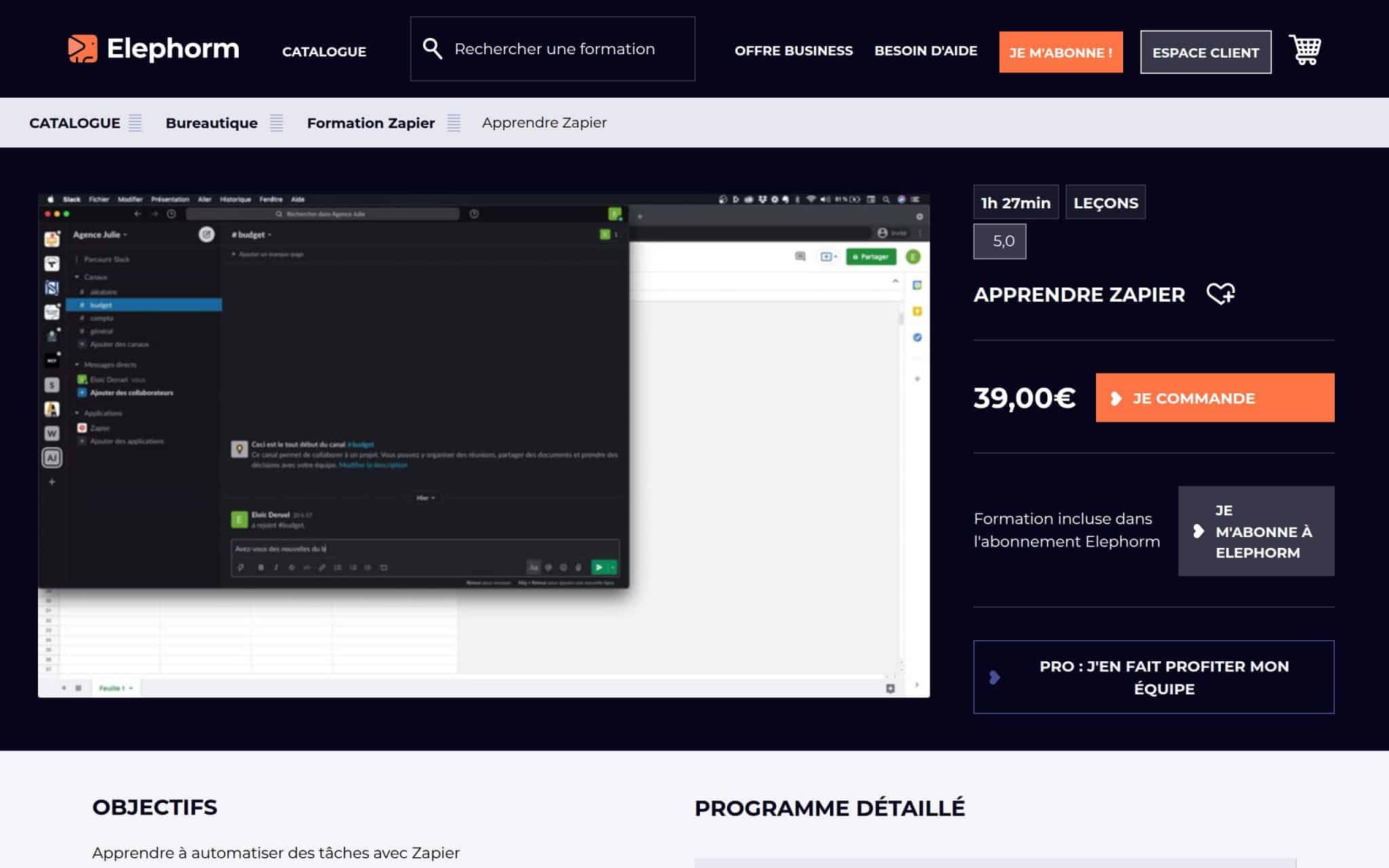Go to Formation Zapier breadcrumb link
Image resolution: width=1389 pixels, height=868 pixels.
coord(371,123)
